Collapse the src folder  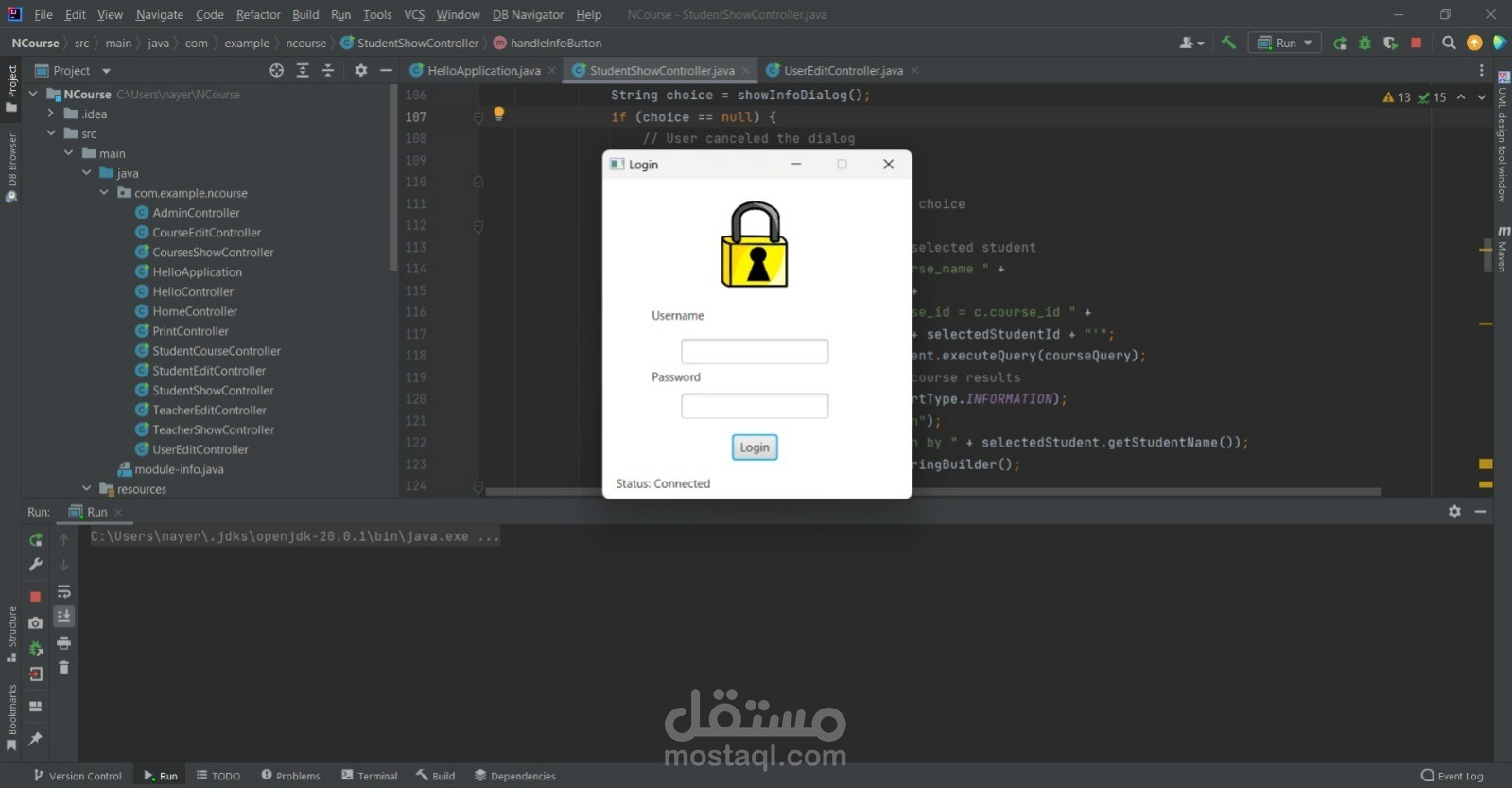pyautogui.click(x=51, y=133)
